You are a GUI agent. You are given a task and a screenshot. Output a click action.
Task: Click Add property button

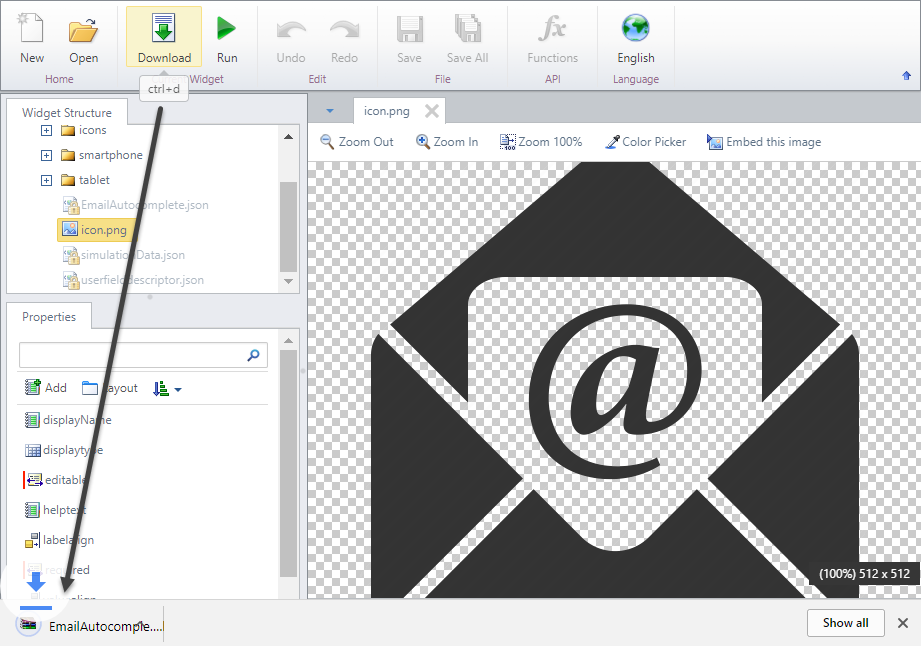click(x=46, y=388)
